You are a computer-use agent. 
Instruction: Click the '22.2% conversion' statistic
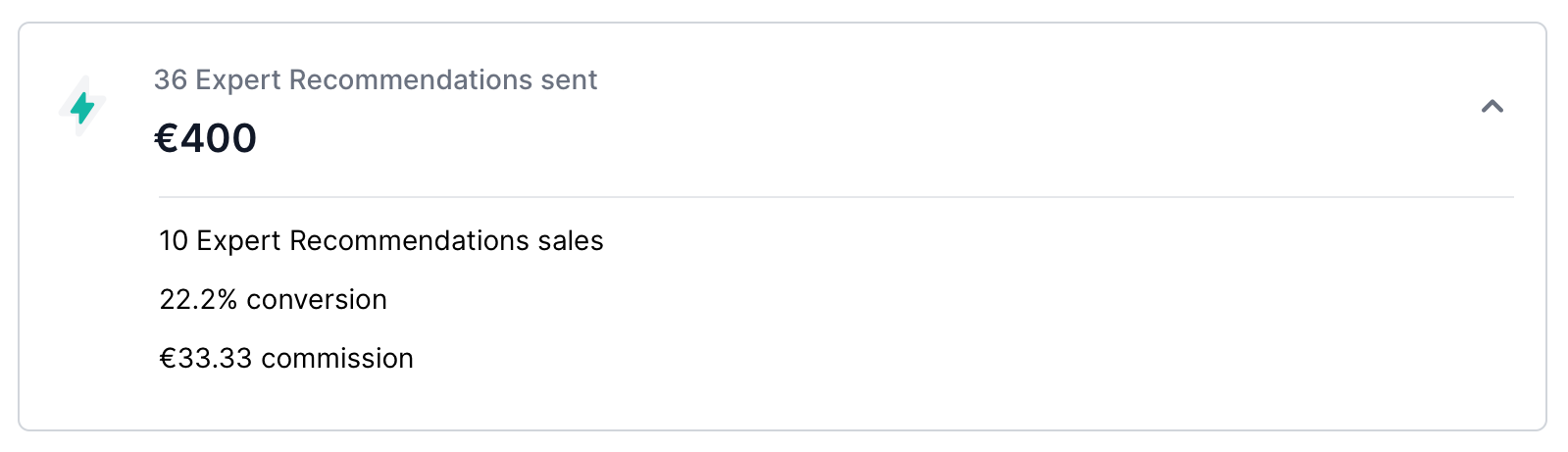[274, 299]
